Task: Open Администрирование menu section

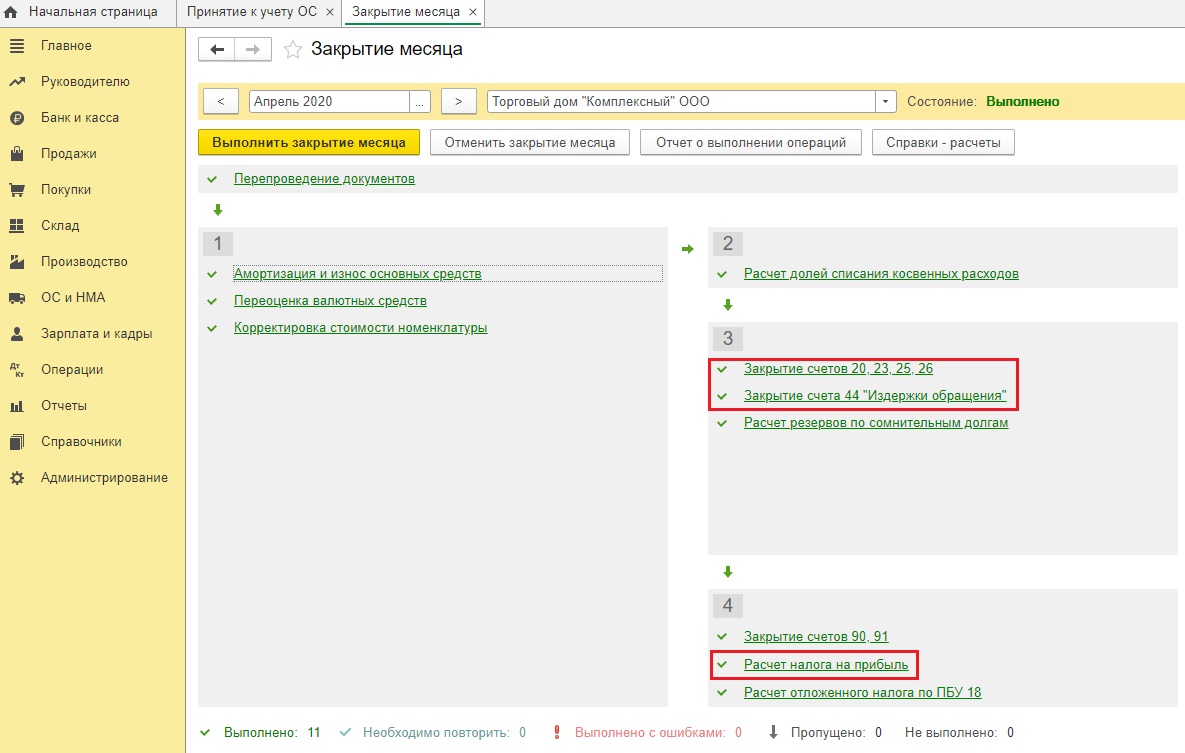Action: coord(104,478)
